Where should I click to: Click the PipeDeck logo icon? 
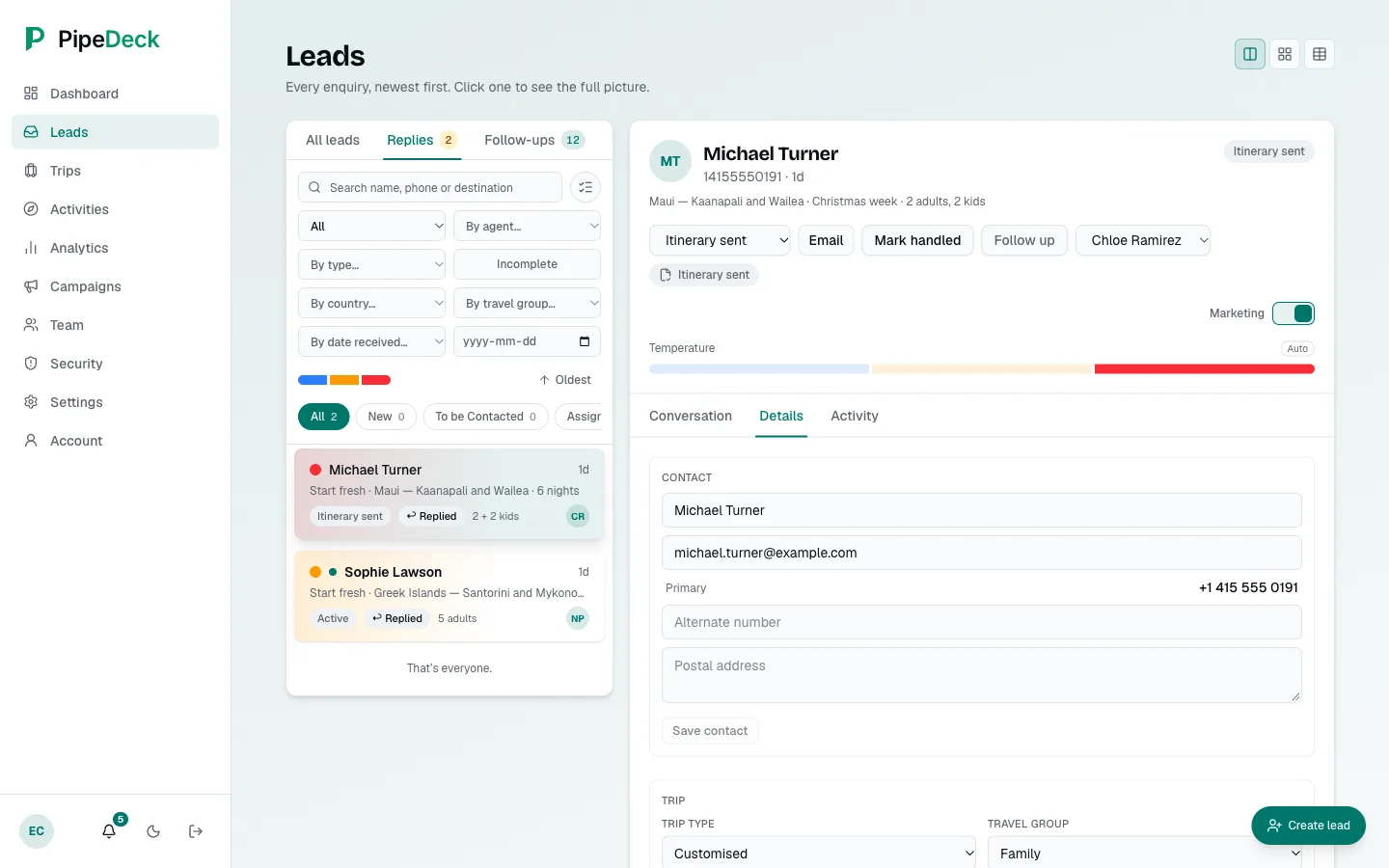35,39
